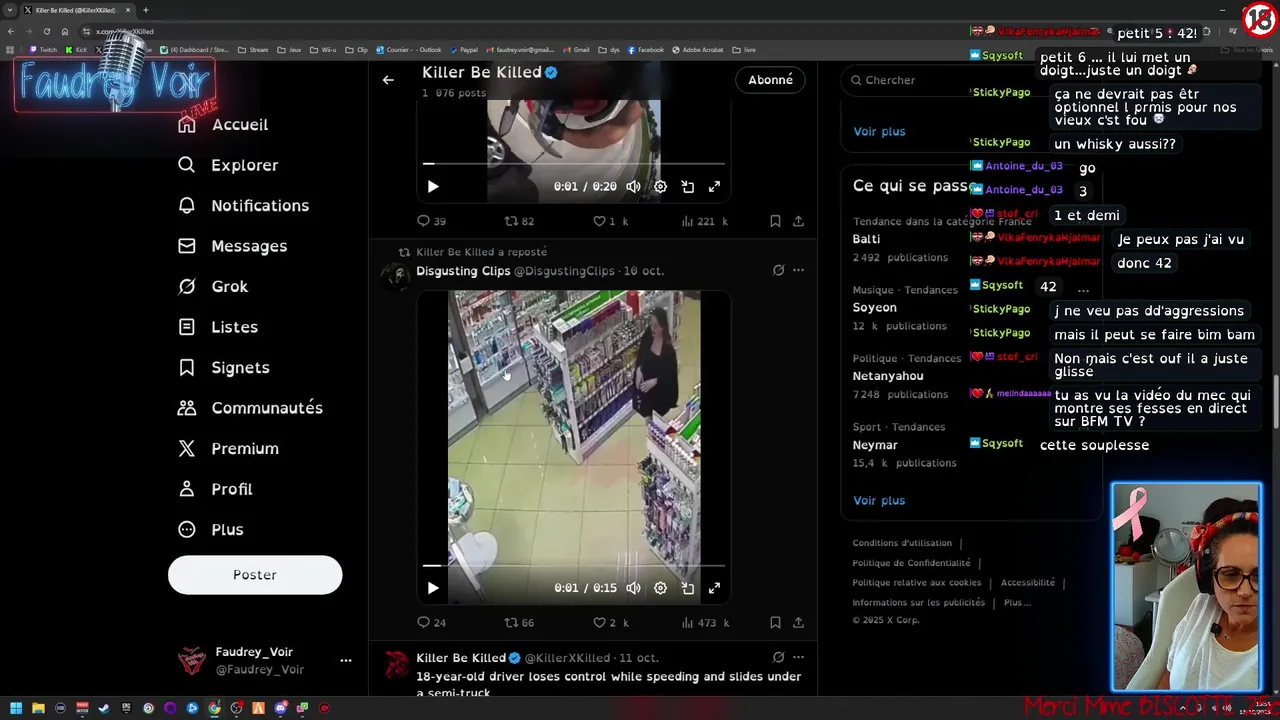Screen dimensions: 1280x720
Task: Like the post with 1 k likes
Action: (x=610, y=221)
